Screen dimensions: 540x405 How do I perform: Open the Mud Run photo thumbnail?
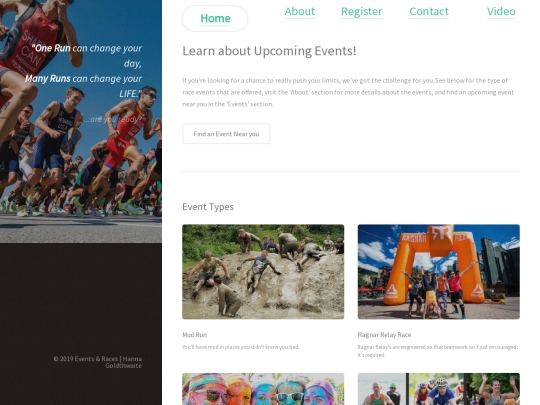click(263, 272)
